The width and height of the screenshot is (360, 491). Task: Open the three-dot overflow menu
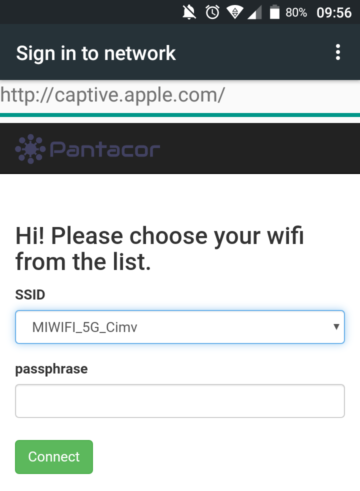pos(338,52)
